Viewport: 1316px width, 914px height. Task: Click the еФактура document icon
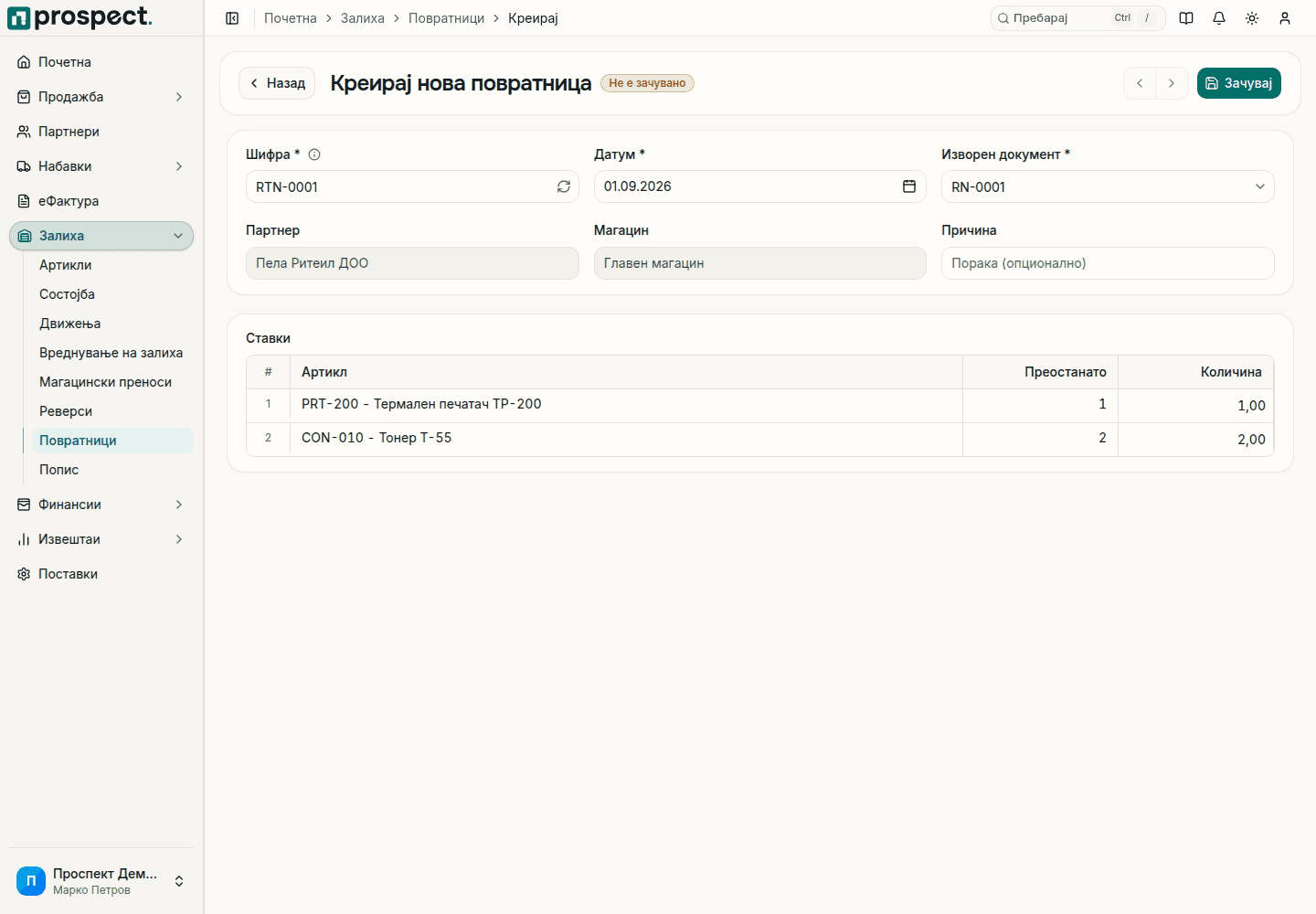pyautogui.click(x=24, y=201)
